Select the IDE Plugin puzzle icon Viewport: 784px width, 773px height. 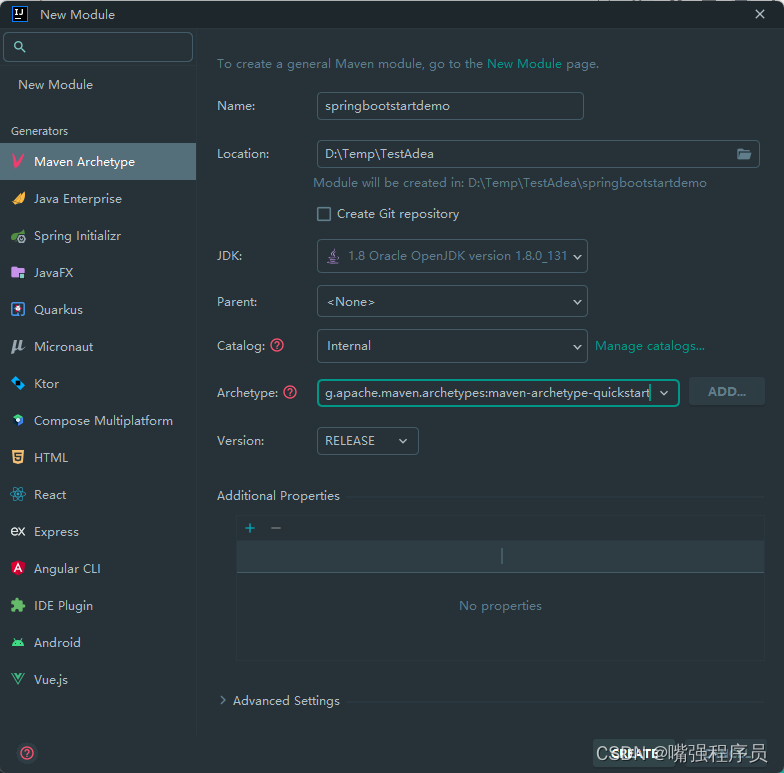[18, 606]
